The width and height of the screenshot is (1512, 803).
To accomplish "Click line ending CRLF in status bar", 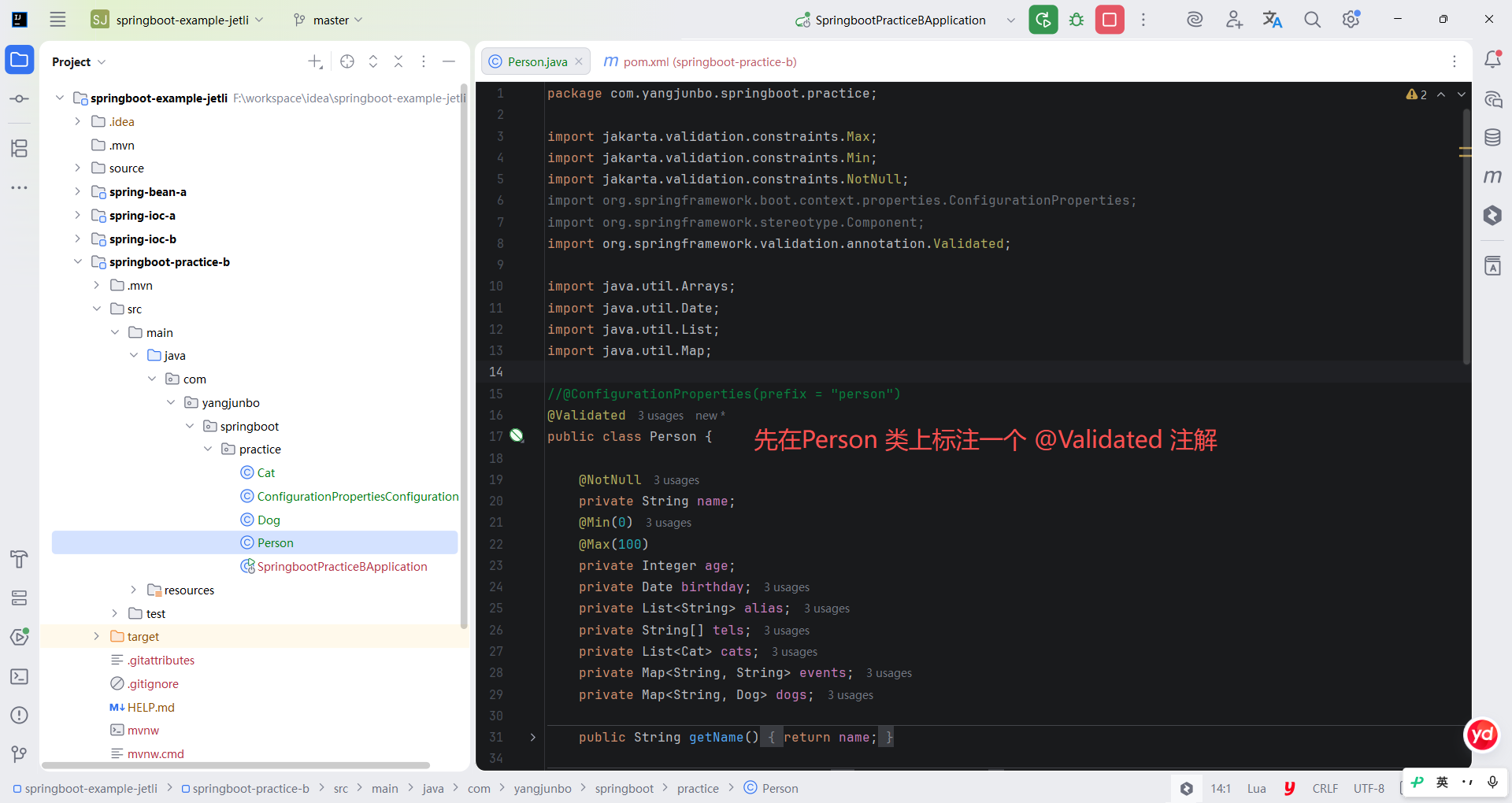I will 1325,788.
